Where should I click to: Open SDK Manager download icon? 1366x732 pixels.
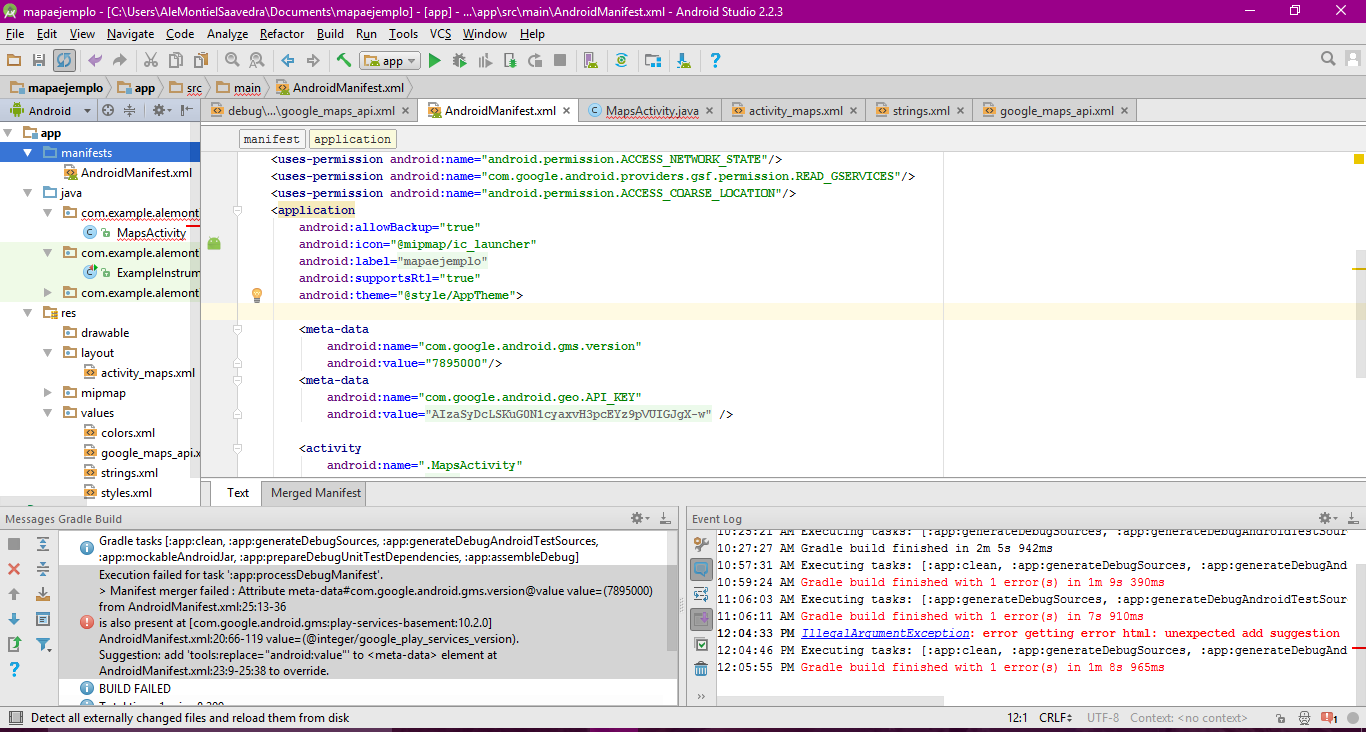click(x=683, y=61)
